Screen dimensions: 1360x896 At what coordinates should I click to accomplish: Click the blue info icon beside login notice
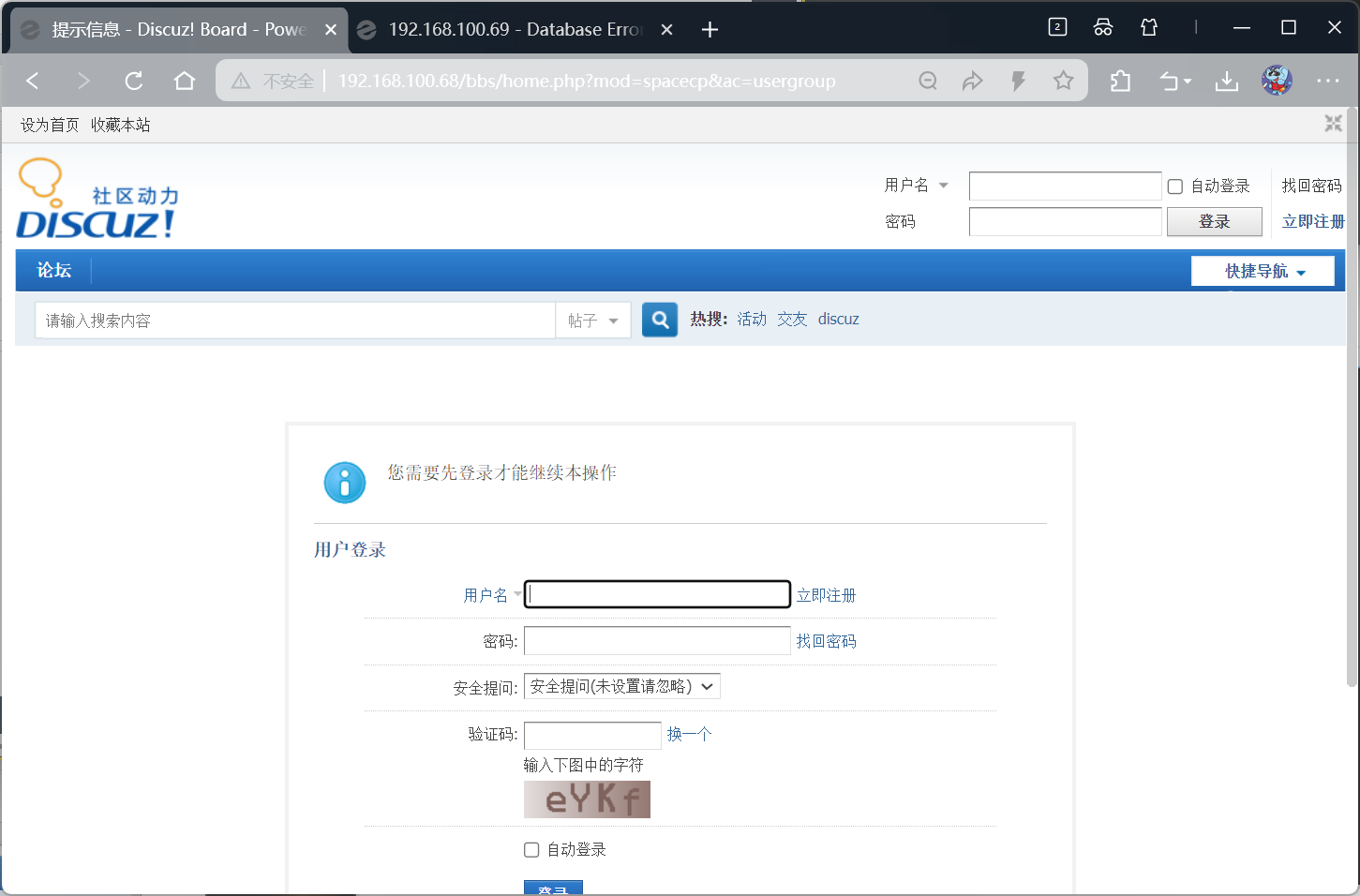point(344,482)
